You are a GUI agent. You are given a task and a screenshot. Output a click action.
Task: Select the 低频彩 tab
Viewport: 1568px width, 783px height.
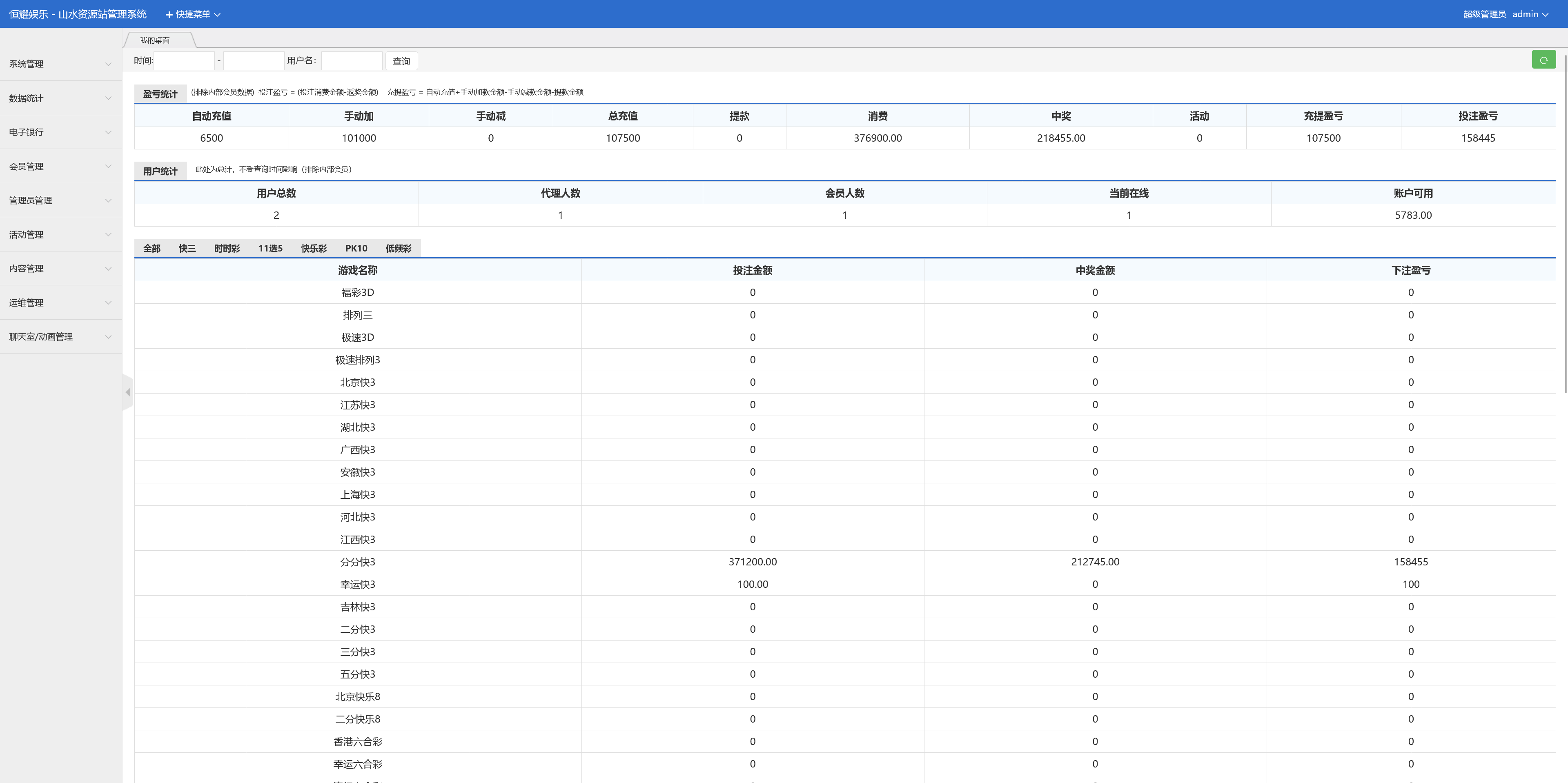point(398,248)
